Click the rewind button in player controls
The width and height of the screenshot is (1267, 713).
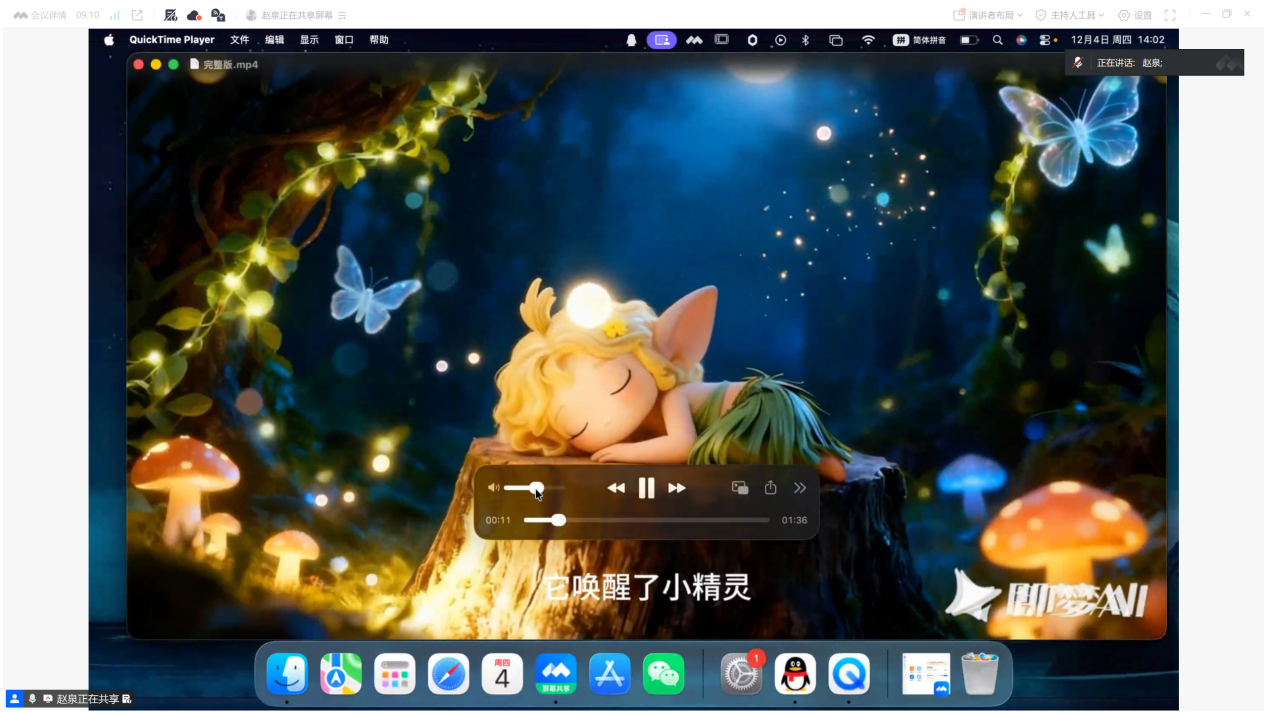(616, 488)
